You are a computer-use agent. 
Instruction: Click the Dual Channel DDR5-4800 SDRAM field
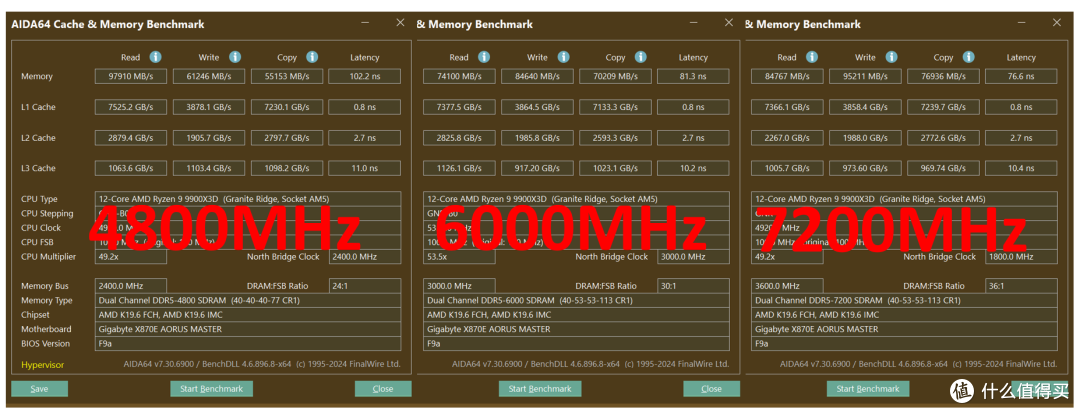pos(248,300)
